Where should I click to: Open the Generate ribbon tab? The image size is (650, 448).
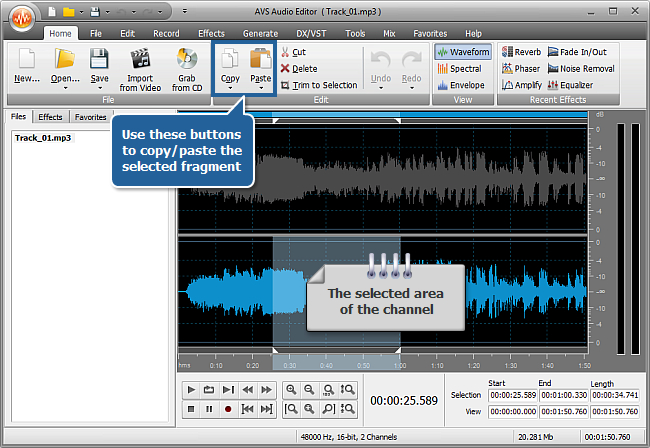coord(260,34)
